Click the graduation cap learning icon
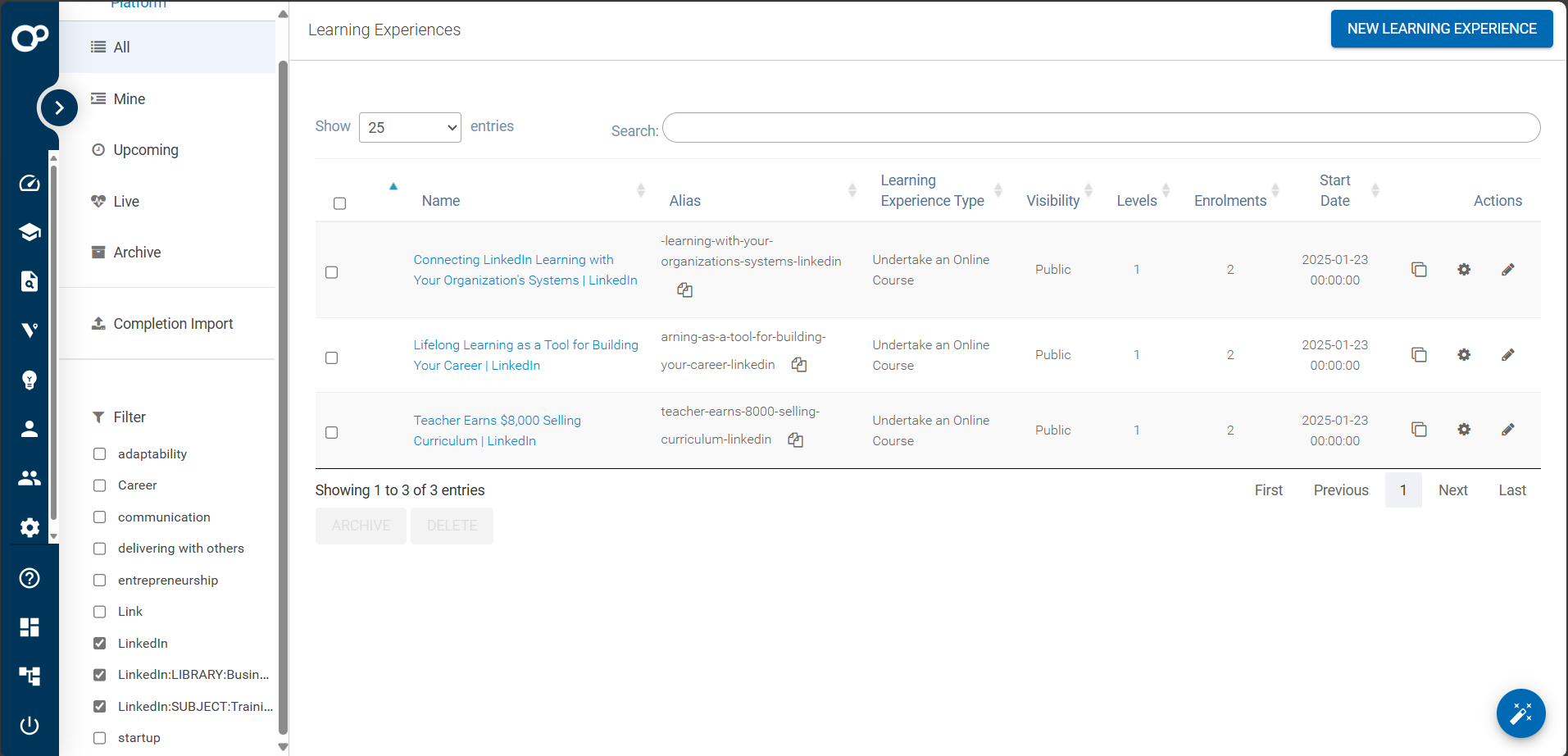This screenshot has height=756, width=1568. (x=30, y=232)
